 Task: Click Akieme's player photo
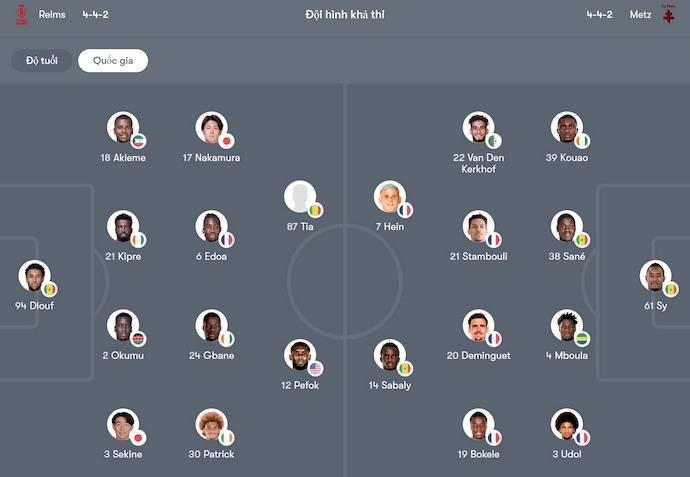[x=122, y=128]
